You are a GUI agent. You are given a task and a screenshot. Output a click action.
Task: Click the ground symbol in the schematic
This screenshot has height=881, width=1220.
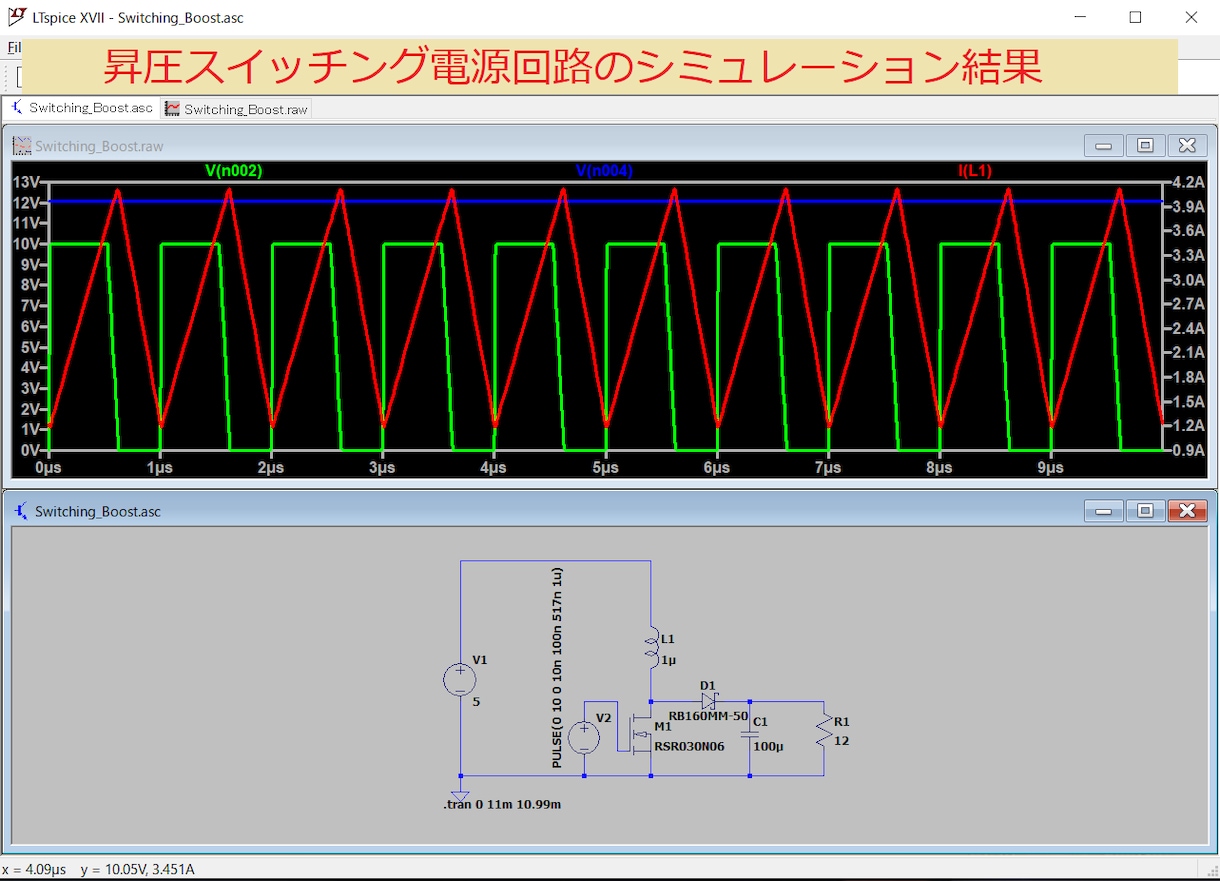tap(460, 794)
